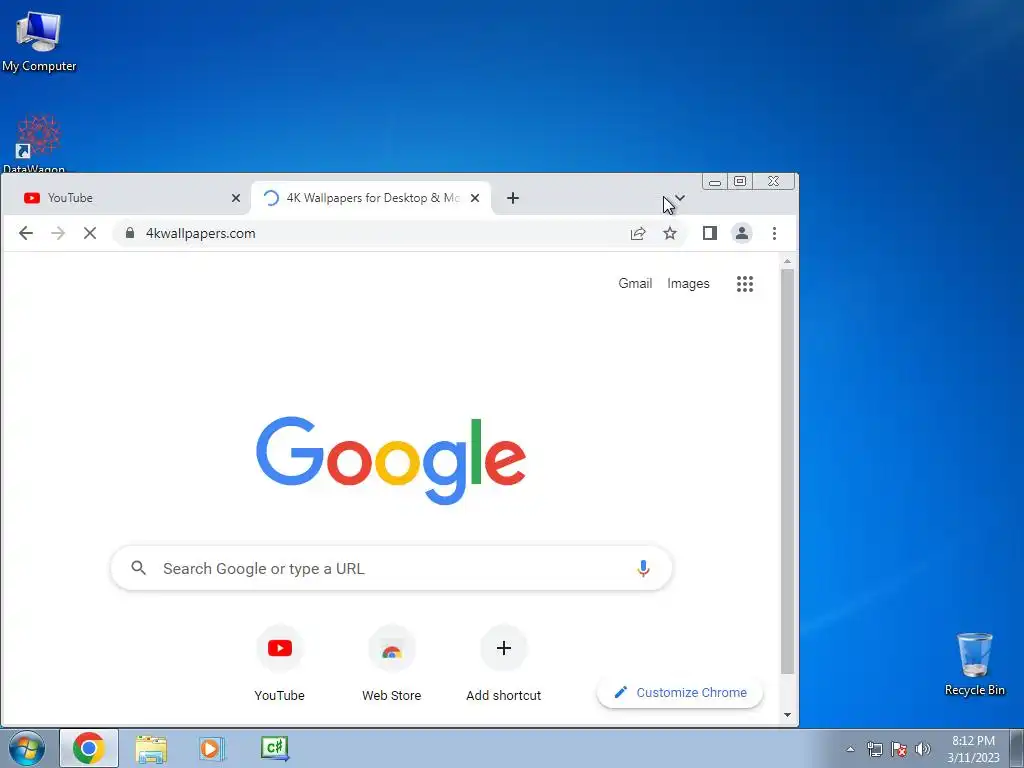Click the magnifier icon in the search box
Viewport: 1024px width, 768px height.
138,568
